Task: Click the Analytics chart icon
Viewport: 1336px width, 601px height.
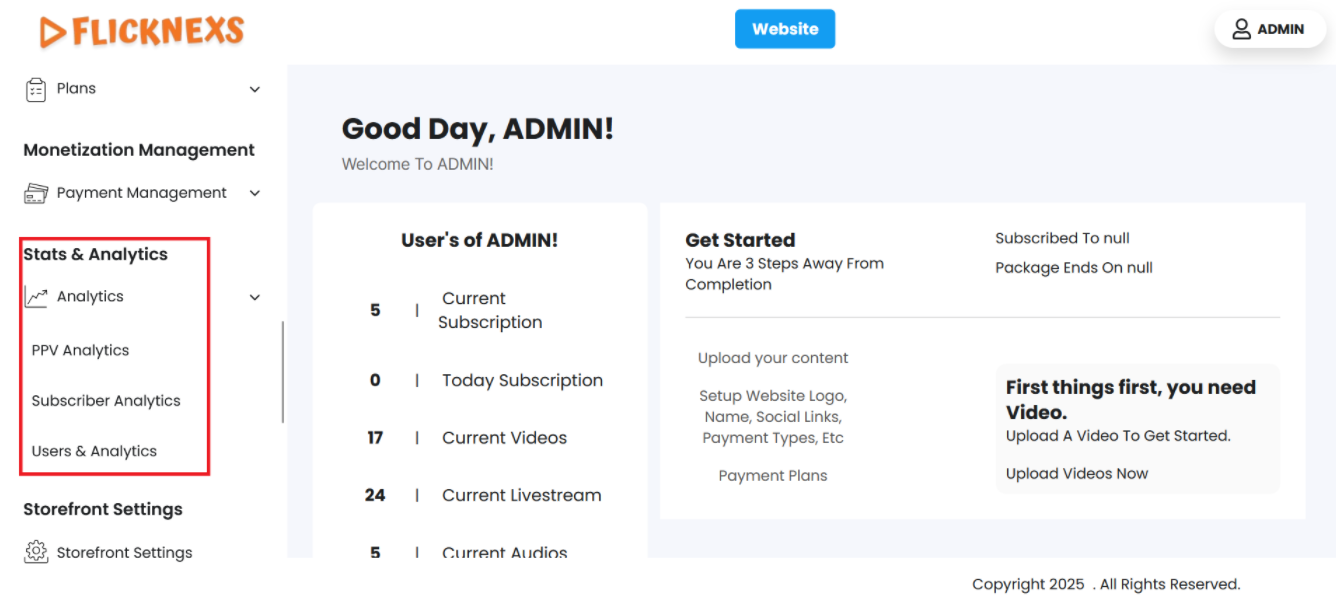Action: (x=36, y=297)
